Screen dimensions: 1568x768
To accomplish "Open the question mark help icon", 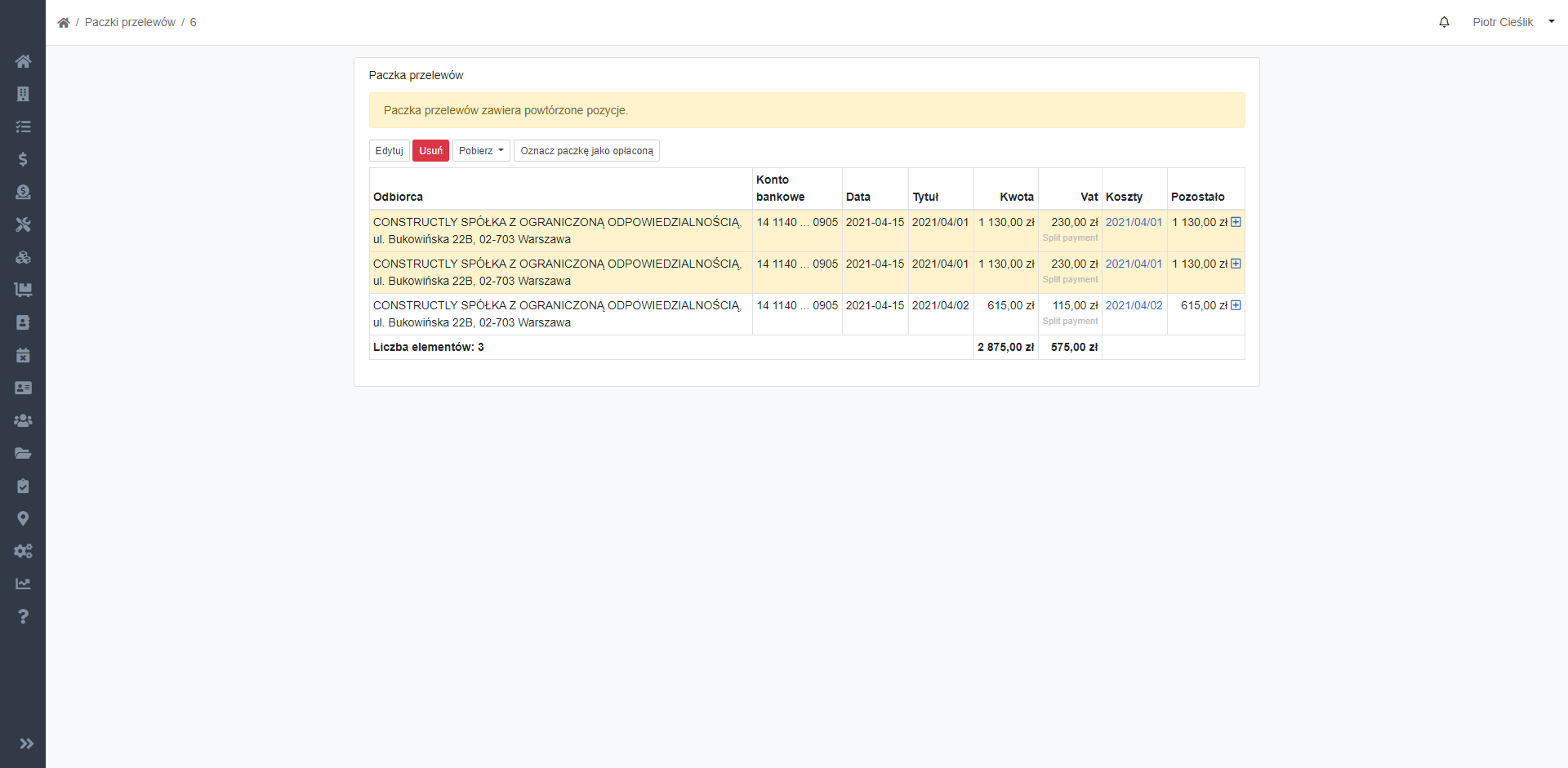I will coord(23,616).
